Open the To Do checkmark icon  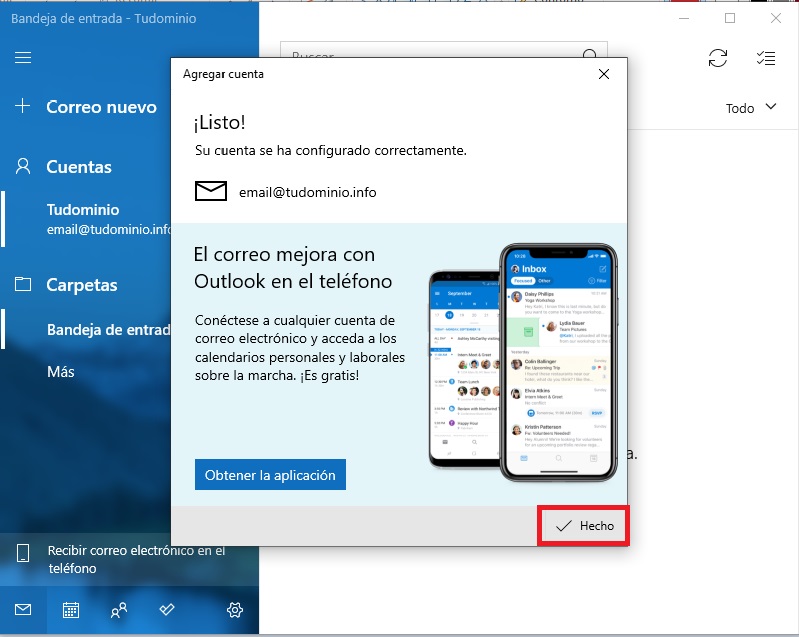pyautogui.click(x=167, y=610)
